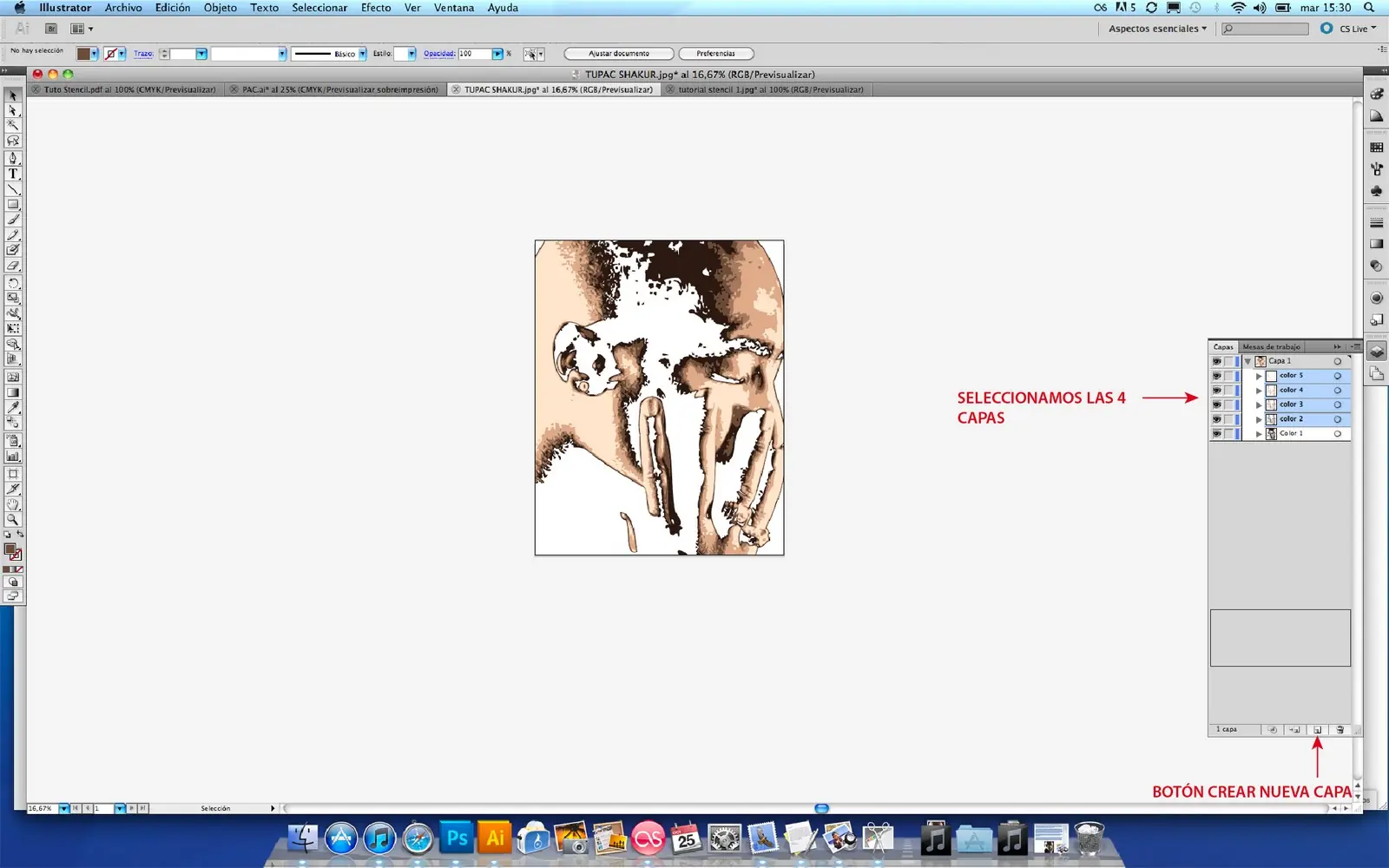This screenshot has height=868, width=1389.
Task: Select the Hand tool
Action: pyautogui.click(x=13, y=504)
